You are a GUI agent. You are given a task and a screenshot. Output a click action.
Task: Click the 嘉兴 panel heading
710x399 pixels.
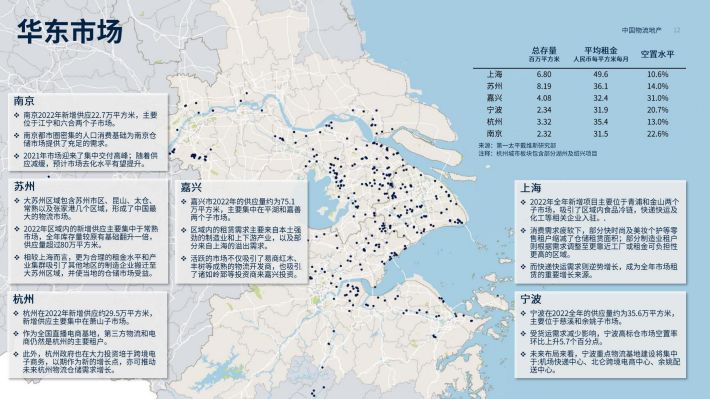click(x=191, y=187)
